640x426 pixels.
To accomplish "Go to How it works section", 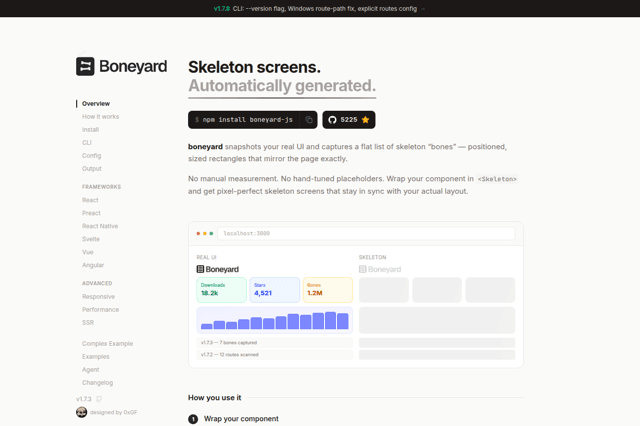I will [100, 117].
